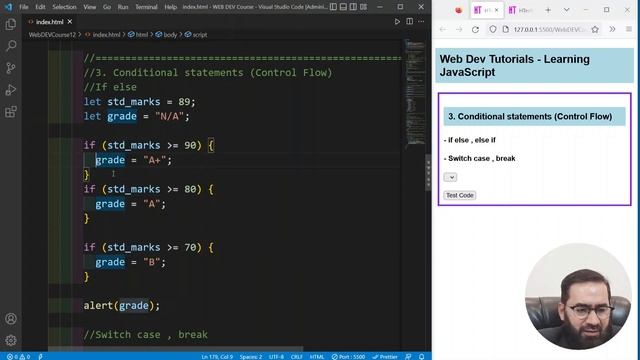Open the File menu
Image resolution: width=640 pixels, height=360 pixels.
coord(24,7)
